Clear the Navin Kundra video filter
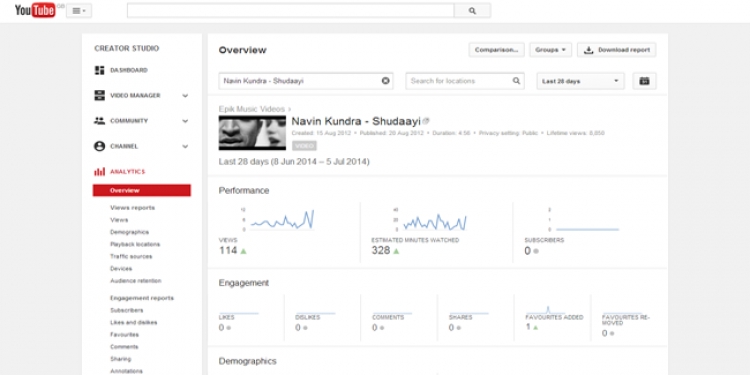750x375 pixels. click(386, 81)
